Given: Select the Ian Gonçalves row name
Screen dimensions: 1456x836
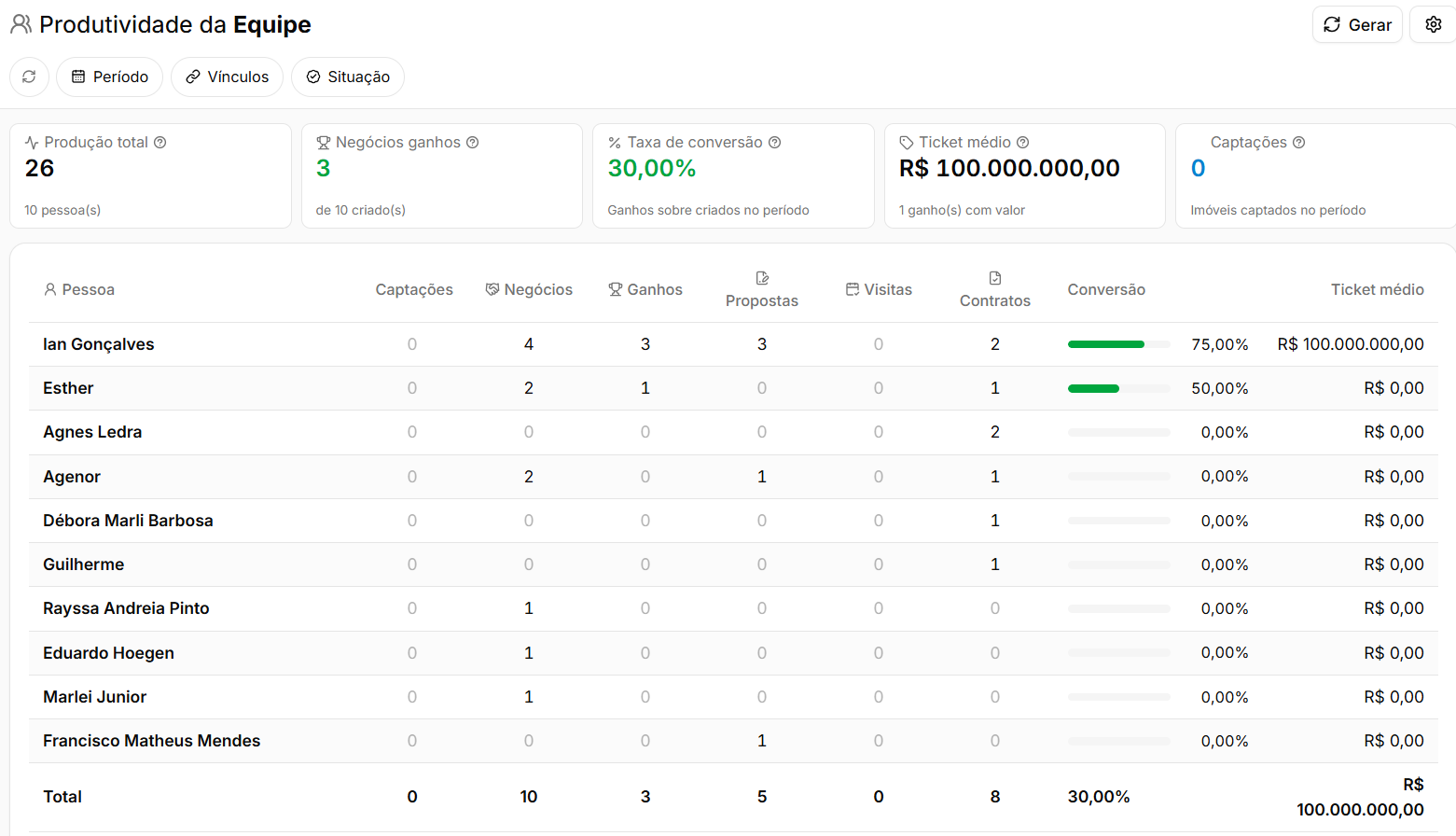Looking at the screenshot, I should (99, 344).
